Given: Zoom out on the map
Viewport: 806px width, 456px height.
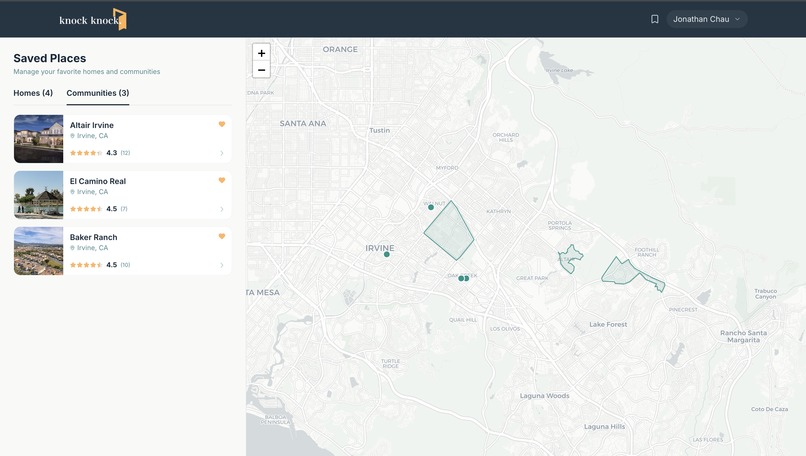Looking at the screenshot, I should coord(261,70).
